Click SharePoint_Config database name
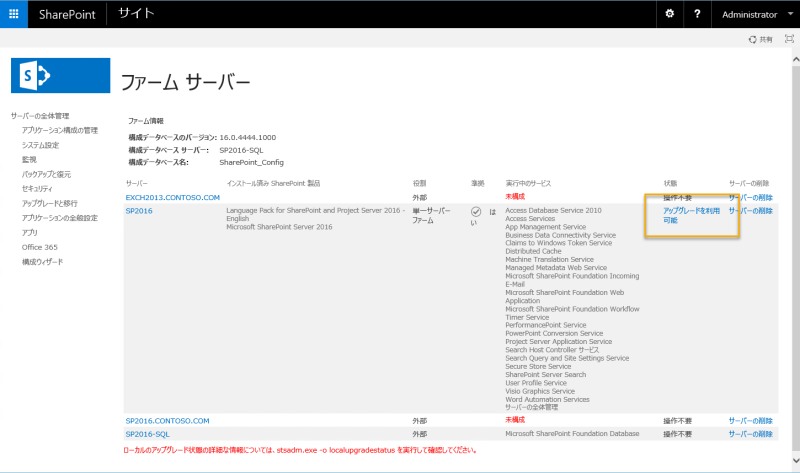The image size is (800, 473). tap(252, 162)
